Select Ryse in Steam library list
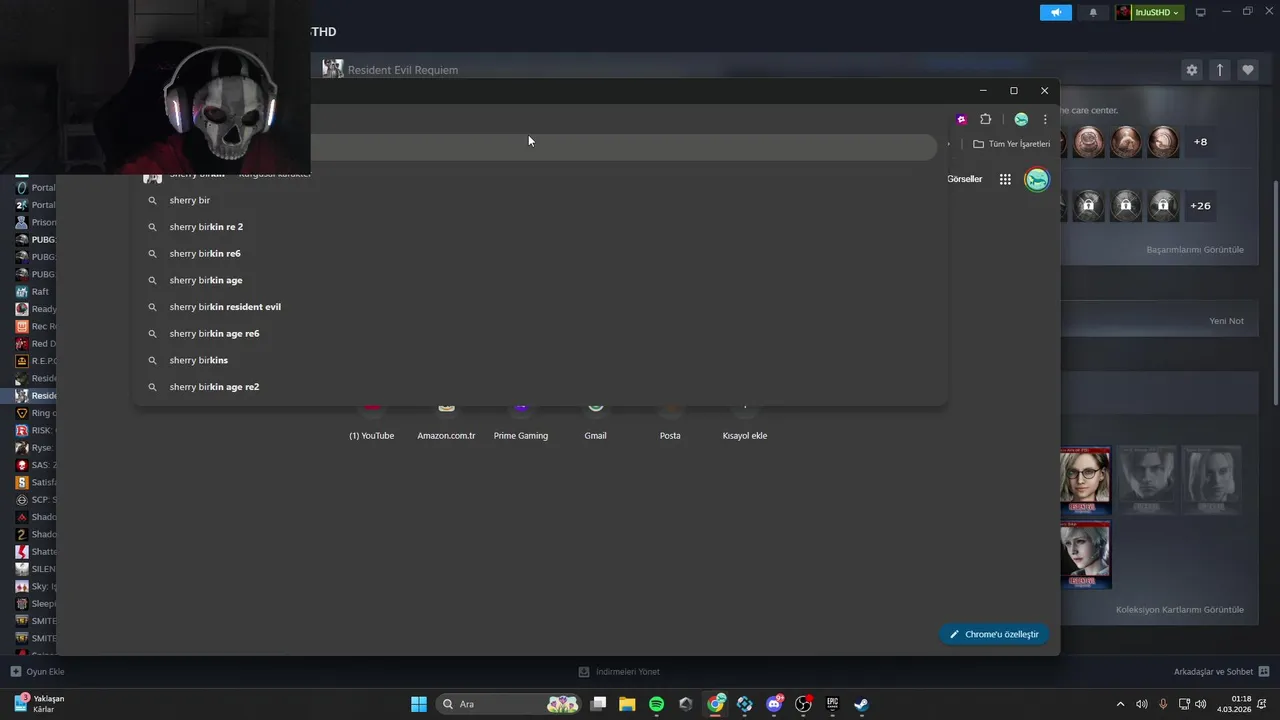The width and height of the screenshot is (1280, 720). [x=34, y=448]
